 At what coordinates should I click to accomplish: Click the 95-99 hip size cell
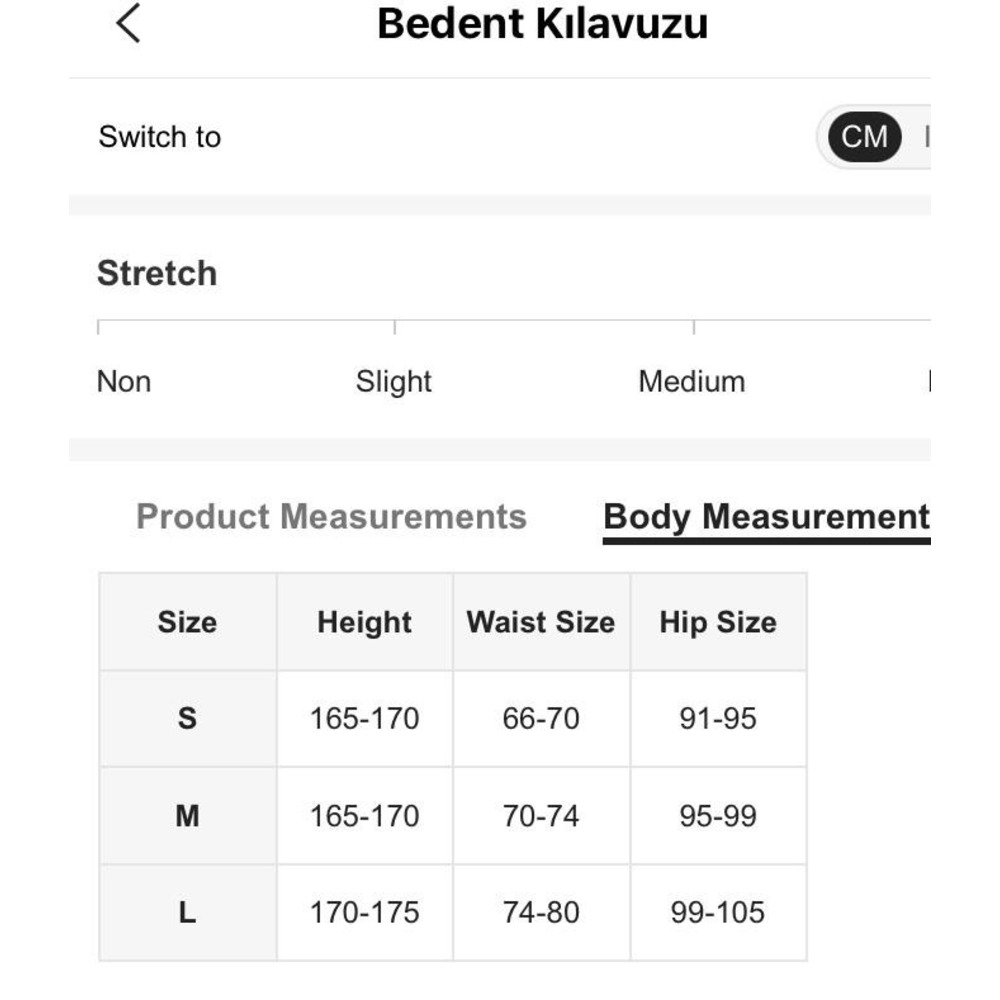coord(717,816)
